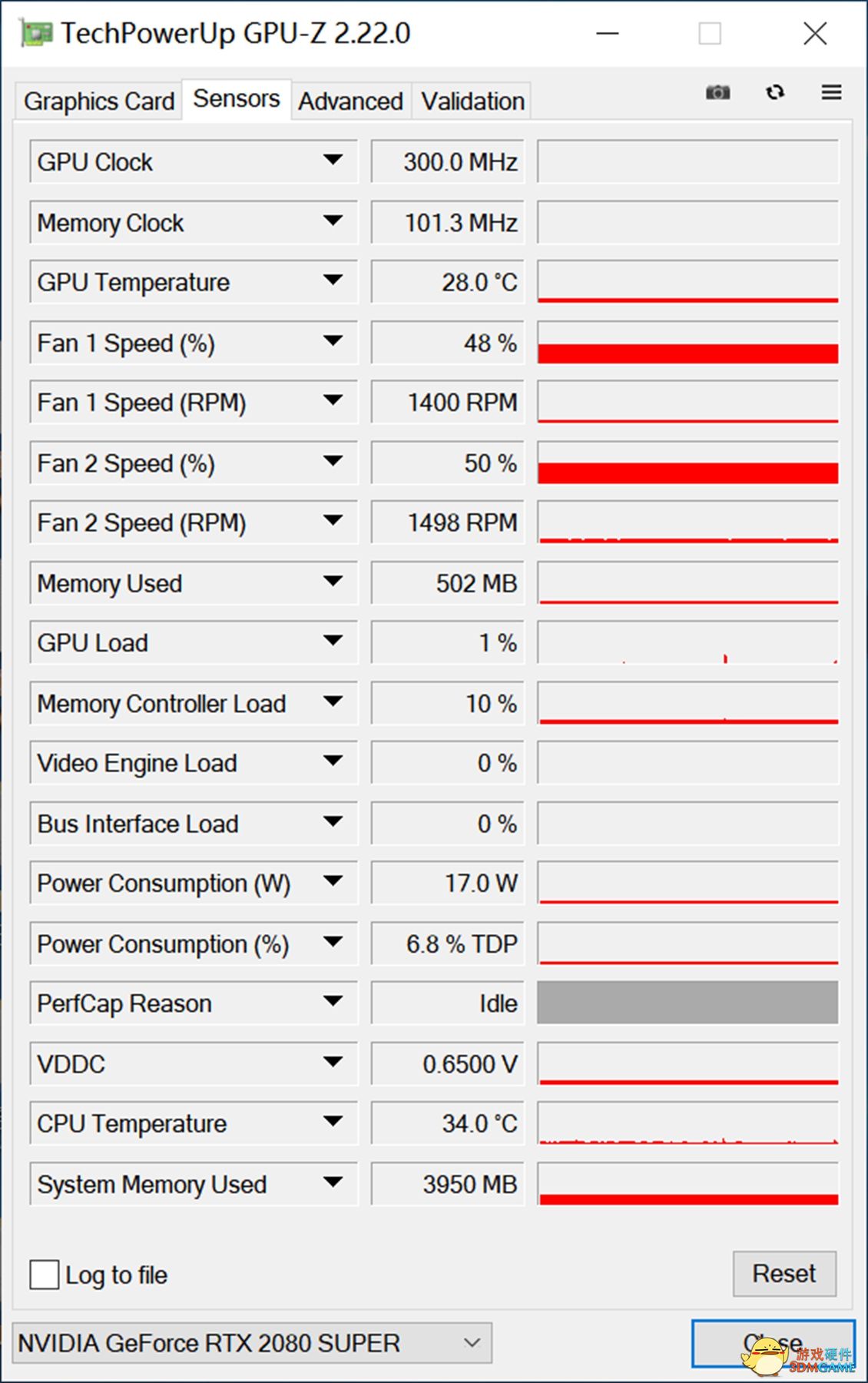Viewport: 868px width, 1383px height.
Task: Click the GPU-Z app icon in the title bar
Action: pos(36,34)
